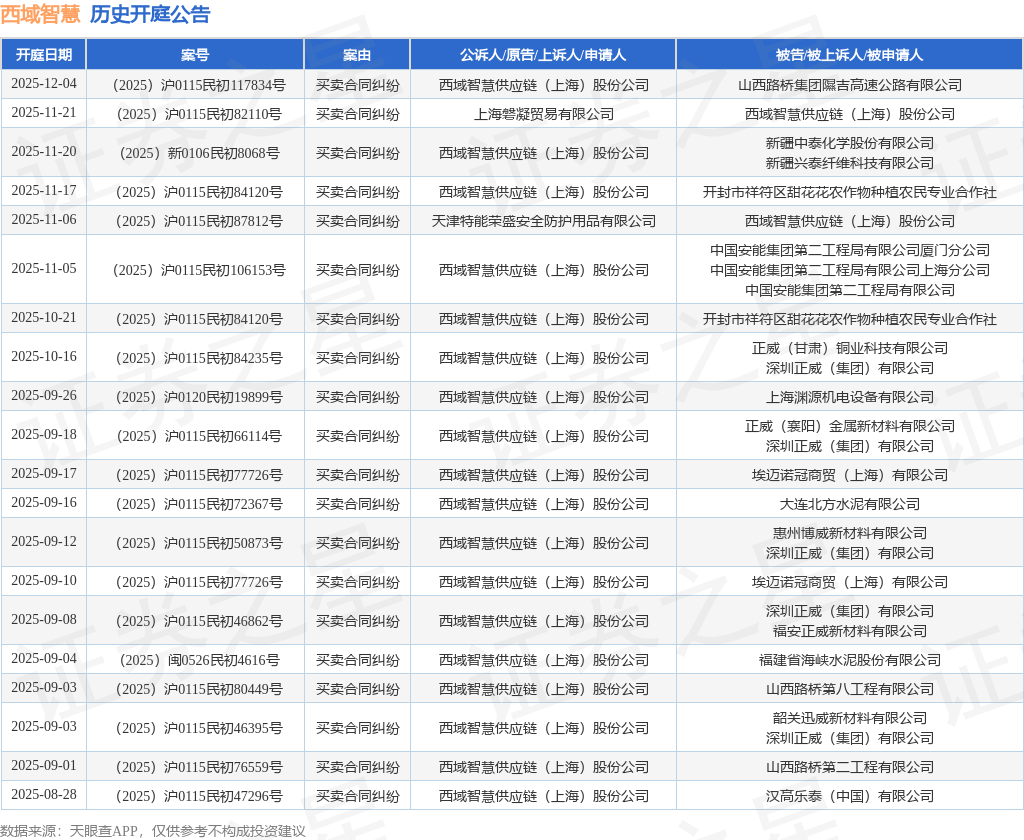Click case number 沪0115民初66114号
The height and width of the screenshot is (840, 1024).
(223, 436)
